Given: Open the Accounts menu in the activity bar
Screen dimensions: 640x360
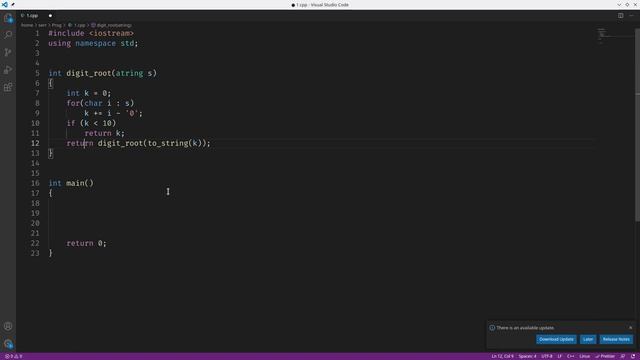Looking at the screenshot, I should click(x=8, y=326).
